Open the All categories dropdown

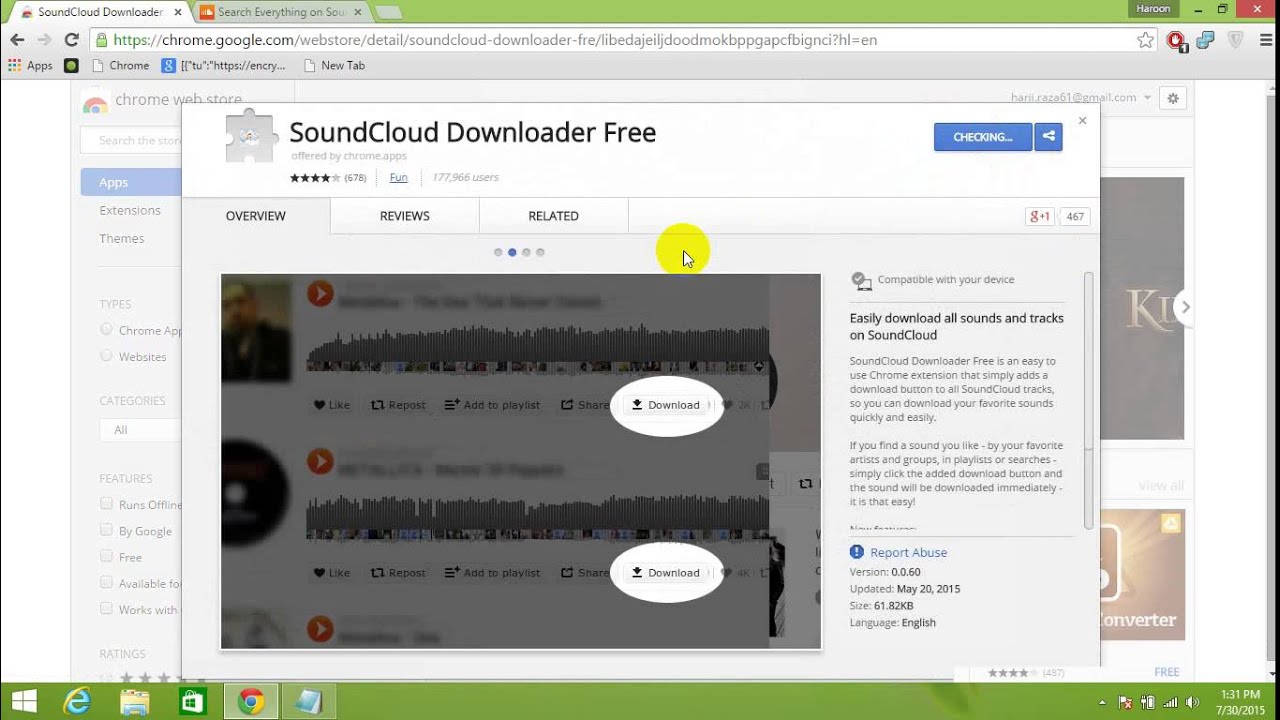click(x=140, y=430)
